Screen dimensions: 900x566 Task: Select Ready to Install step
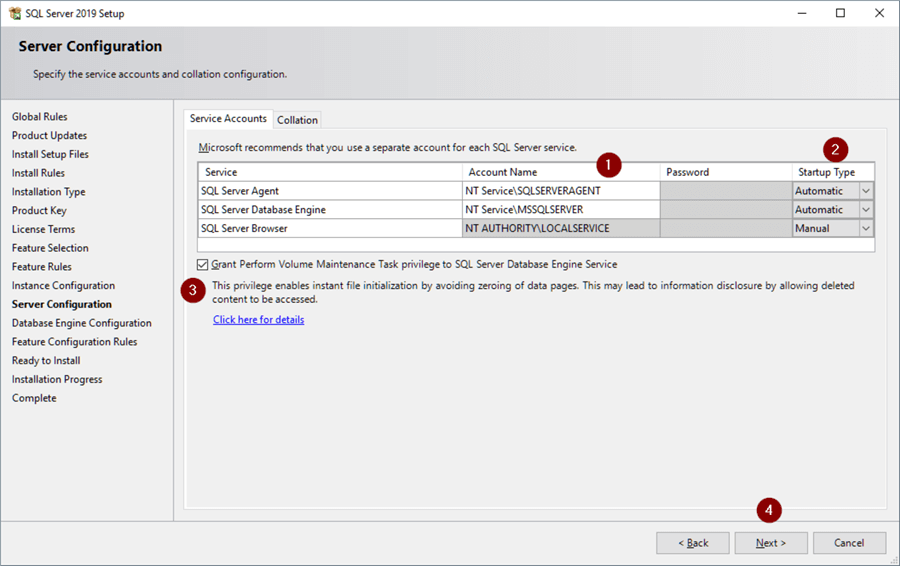click(x=46, y=360)
